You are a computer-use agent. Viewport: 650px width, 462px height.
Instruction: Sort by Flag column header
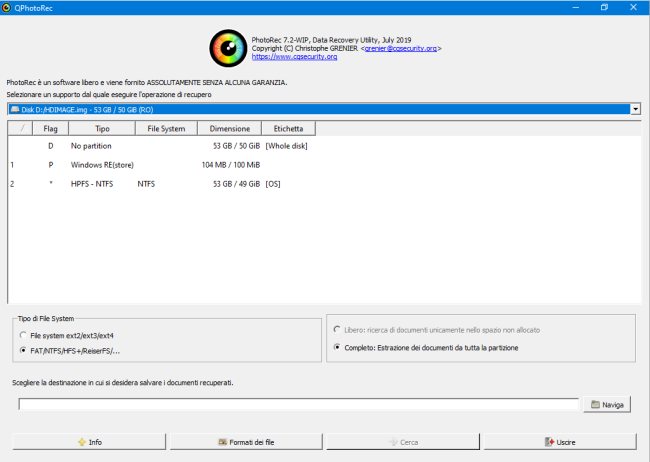coord(51,129)
